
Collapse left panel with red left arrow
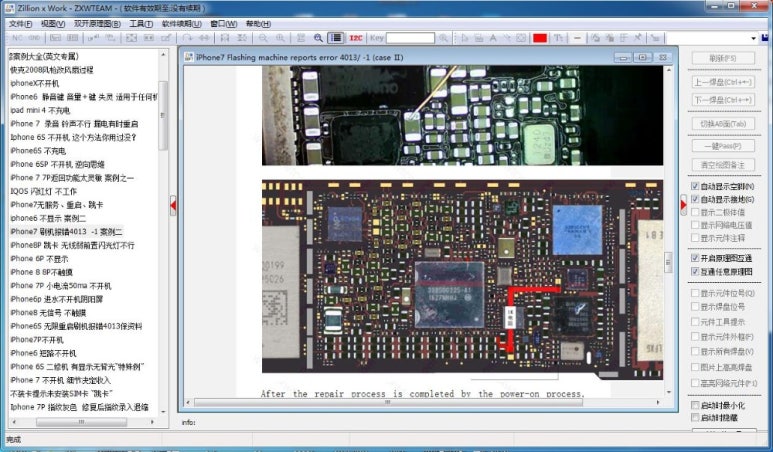(173, 205)
